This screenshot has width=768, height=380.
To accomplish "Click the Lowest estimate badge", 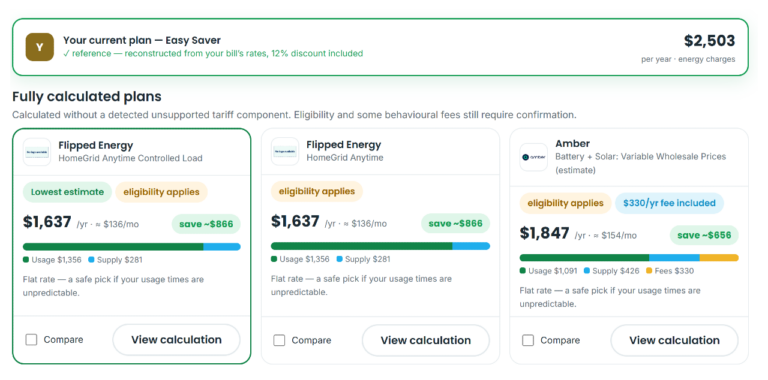I will (67, 192).
